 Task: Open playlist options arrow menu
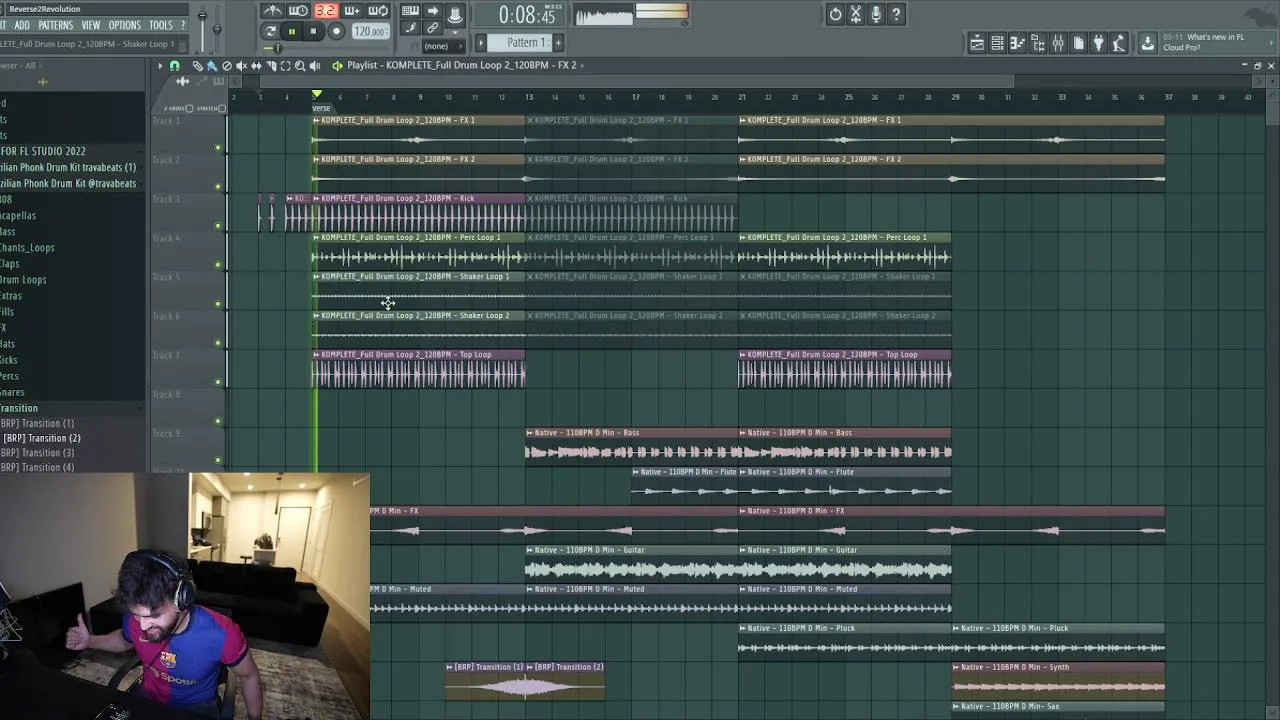coord(160,65)
